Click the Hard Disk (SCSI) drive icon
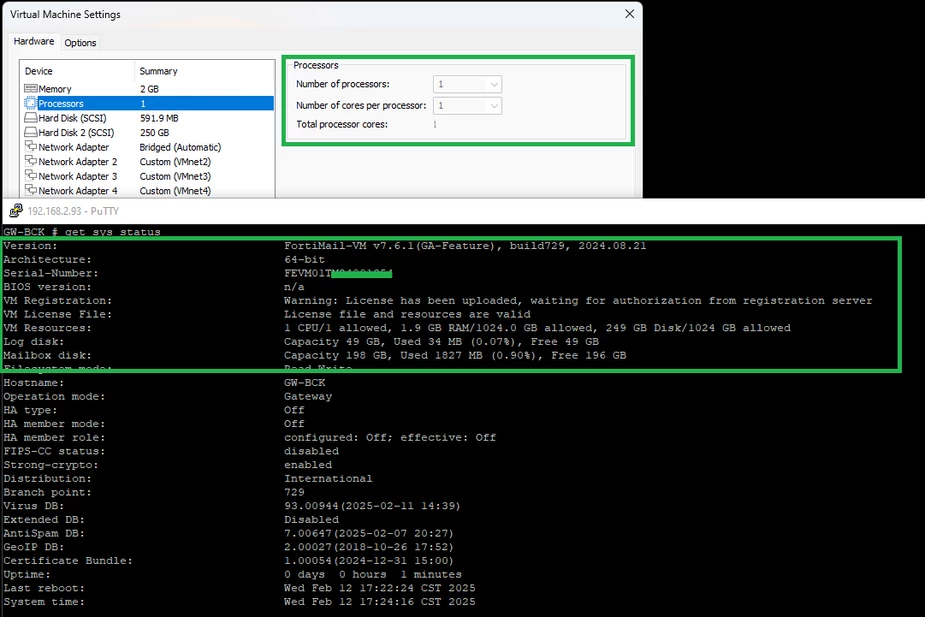Screen dimensions: 925x617 31,118
